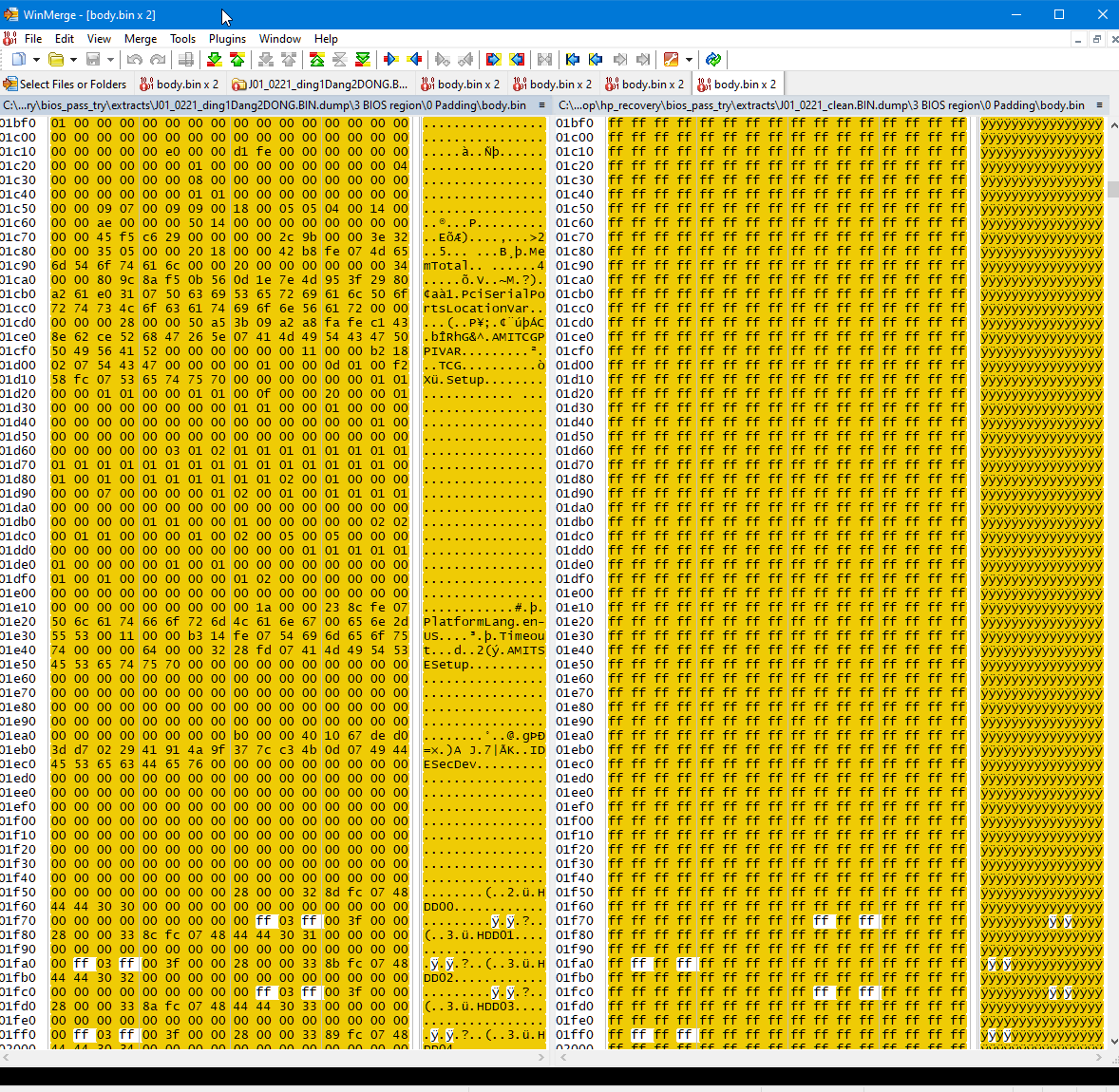Go to previous difference with green up arrow
Screen dimensions: 1119x1092
coord(237,60)
